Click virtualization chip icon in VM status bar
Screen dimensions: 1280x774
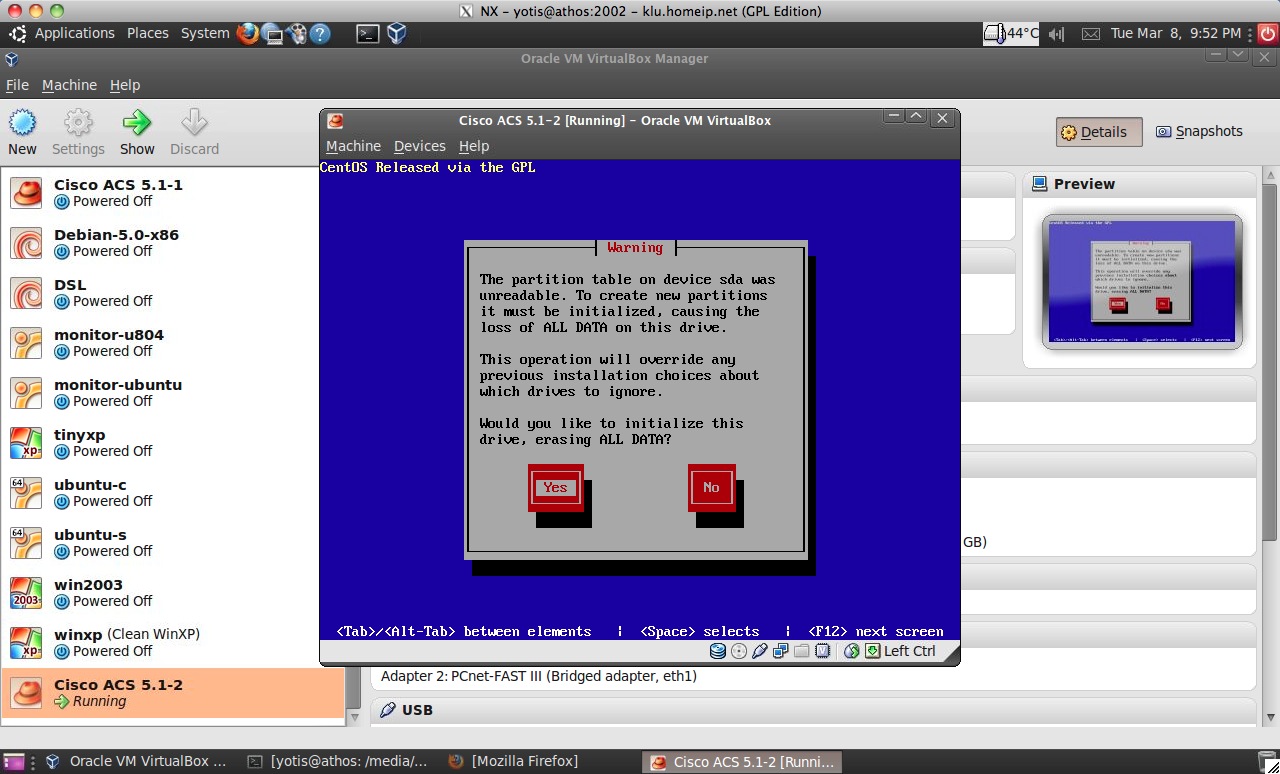(822, 651)
